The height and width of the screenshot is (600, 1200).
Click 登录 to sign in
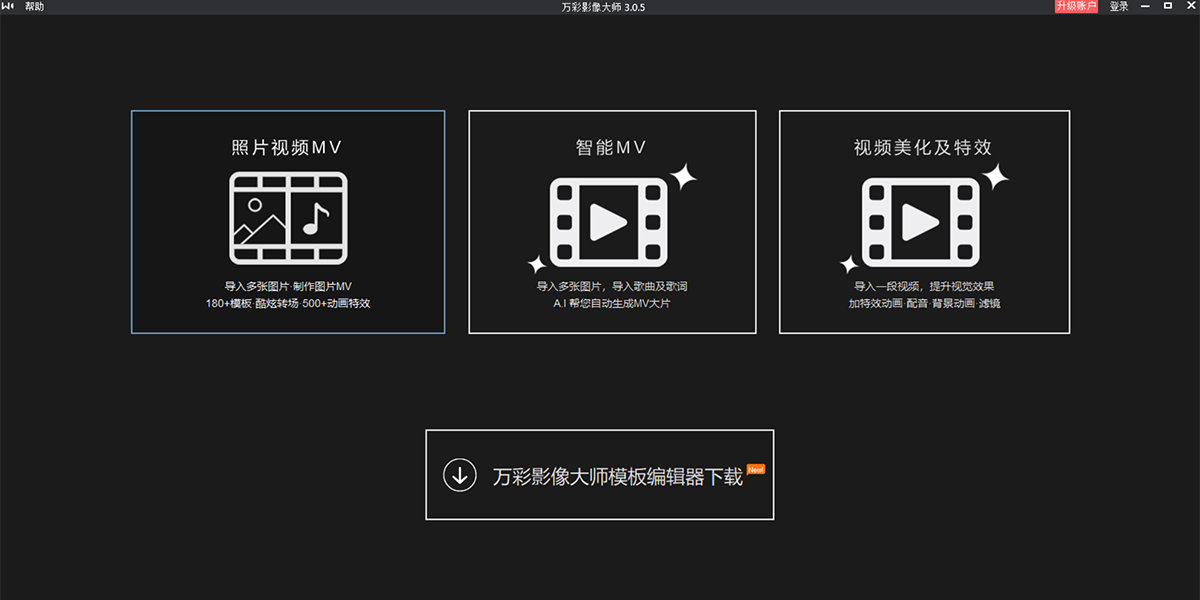tap(1119, 6)
